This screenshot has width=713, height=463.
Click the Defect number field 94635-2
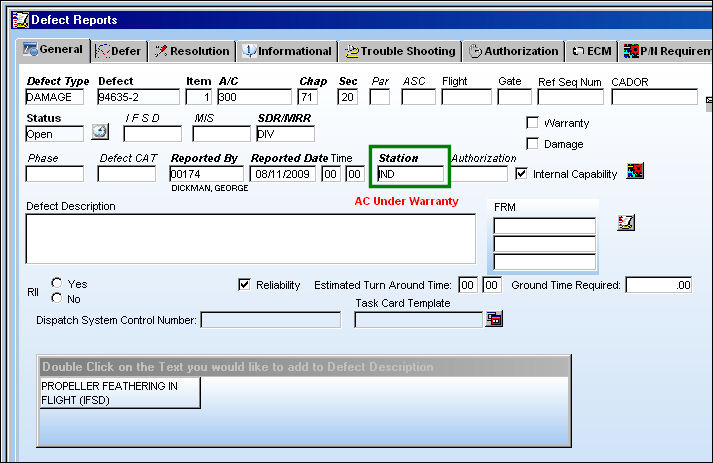[139, 97]
